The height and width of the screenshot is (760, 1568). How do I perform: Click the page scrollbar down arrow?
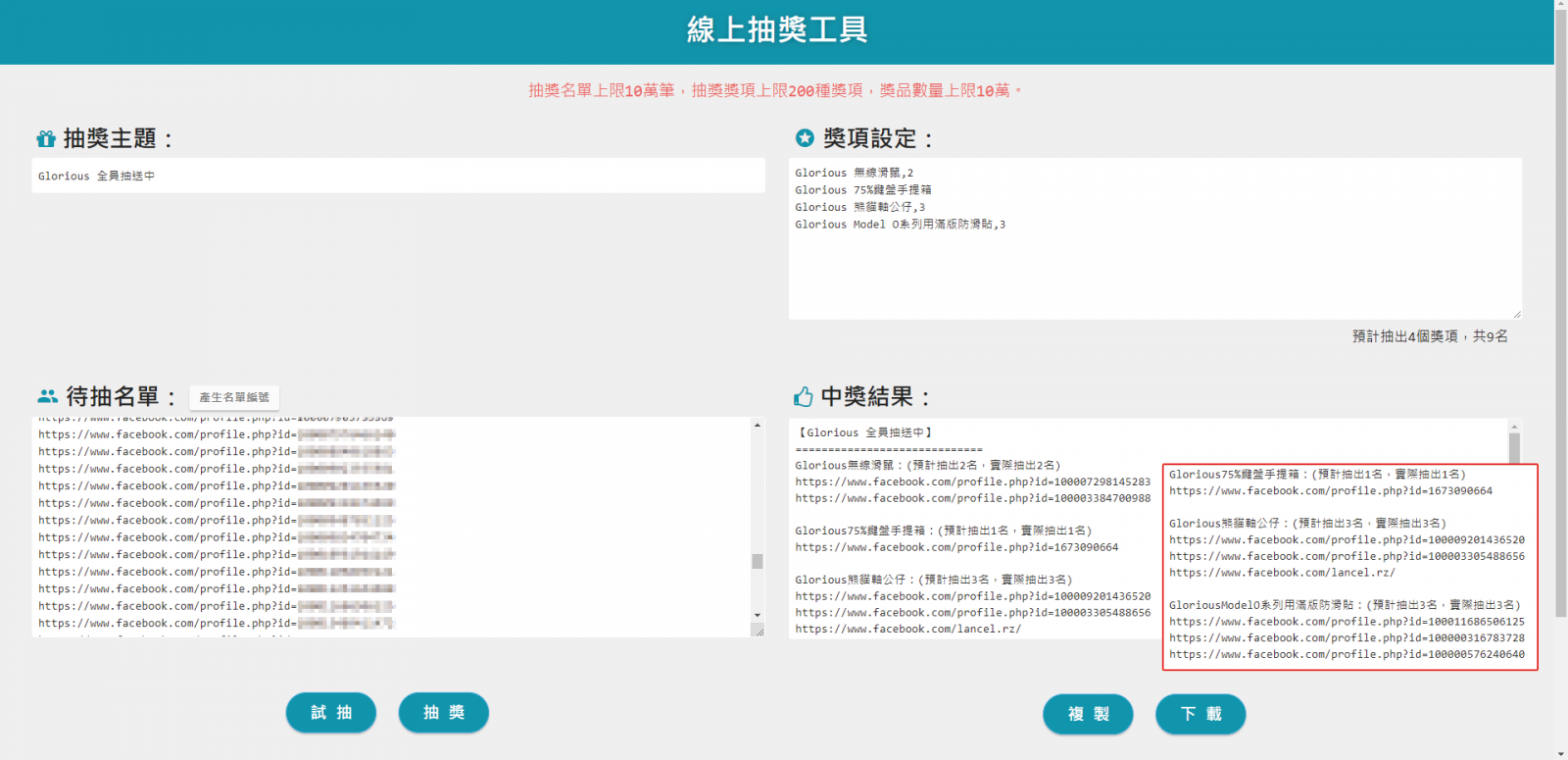coord(1561,754)
